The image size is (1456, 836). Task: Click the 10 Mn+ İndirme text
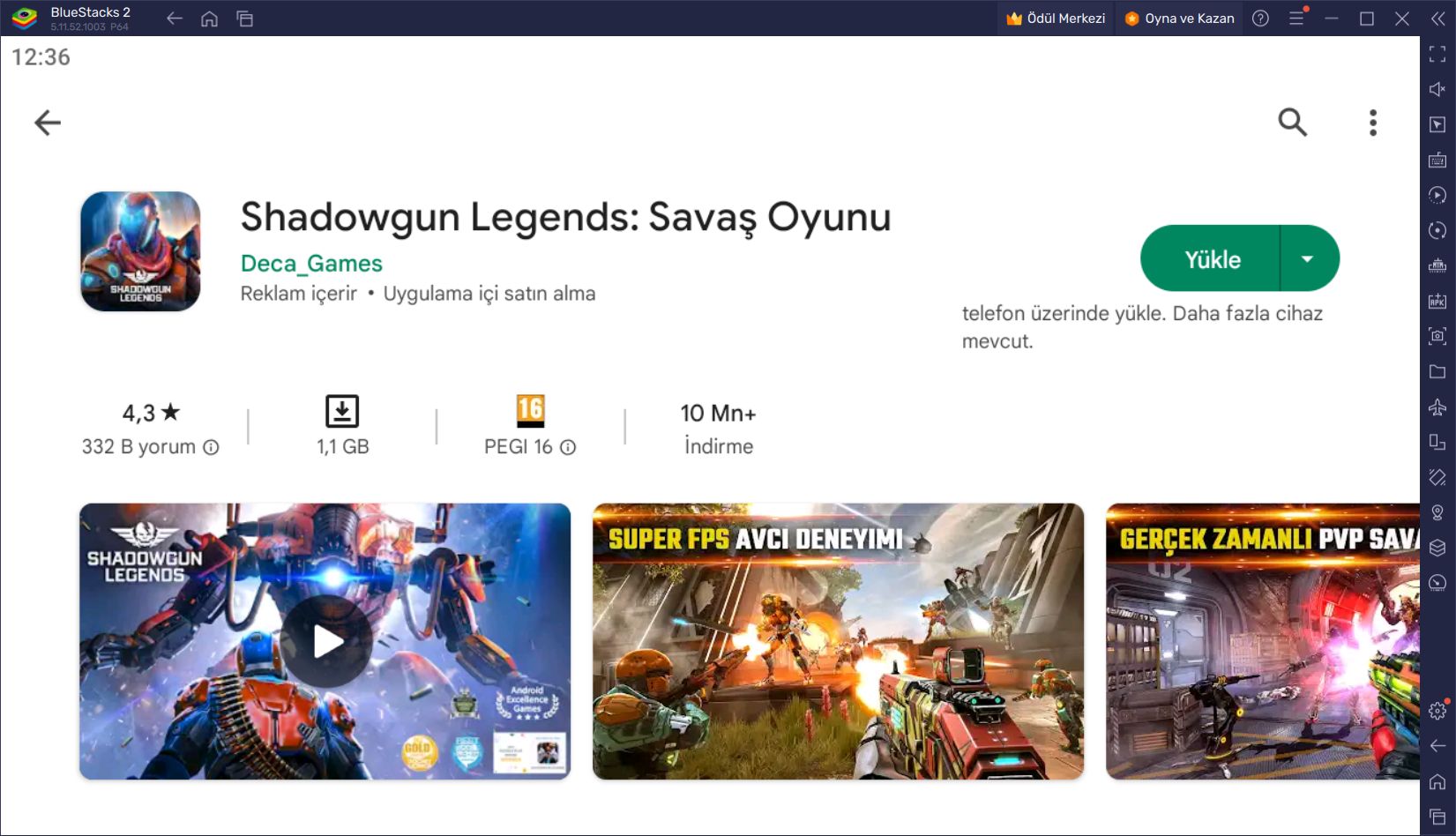[718, 429]
